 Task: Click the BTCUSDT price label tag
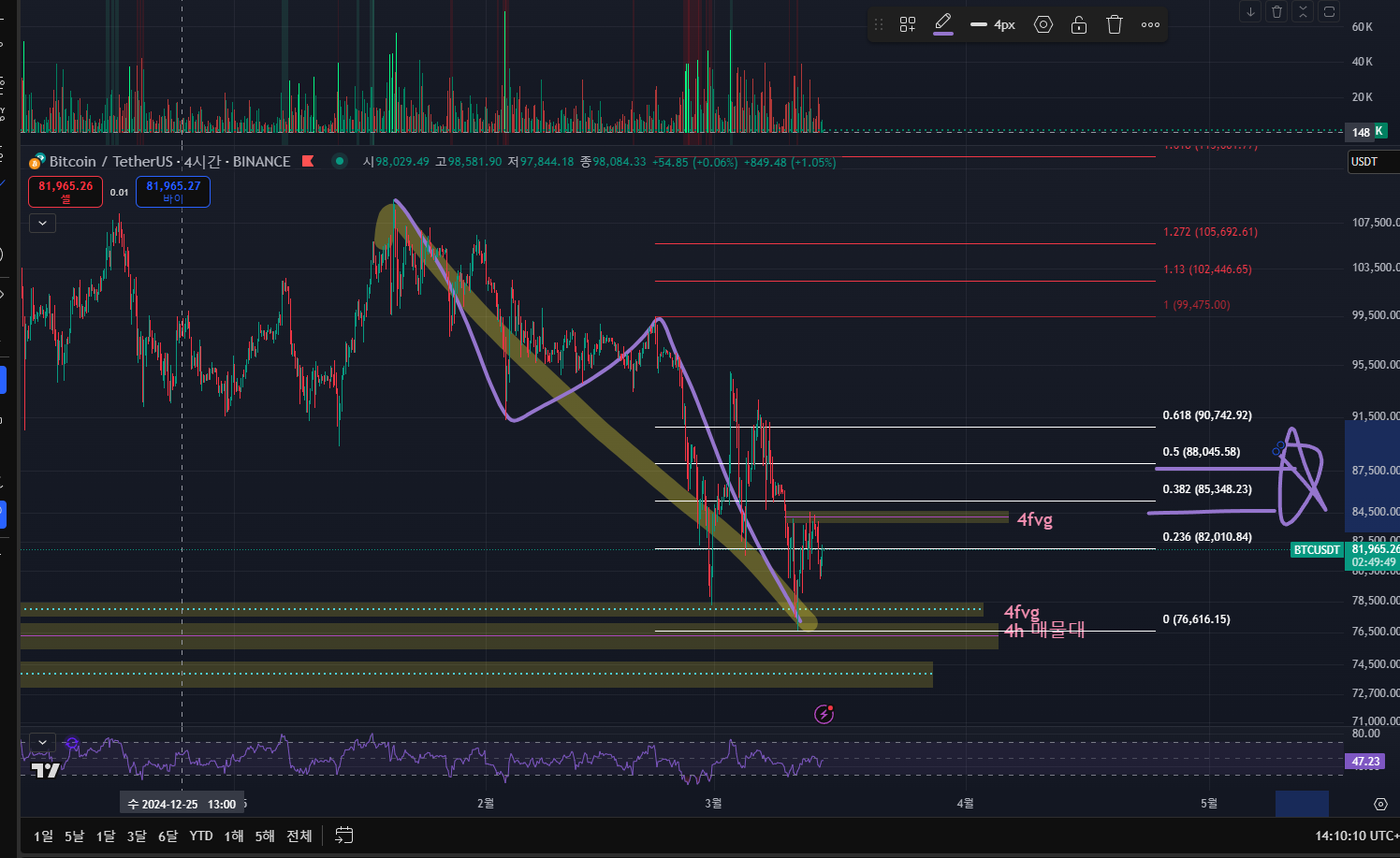(1317, 550)
